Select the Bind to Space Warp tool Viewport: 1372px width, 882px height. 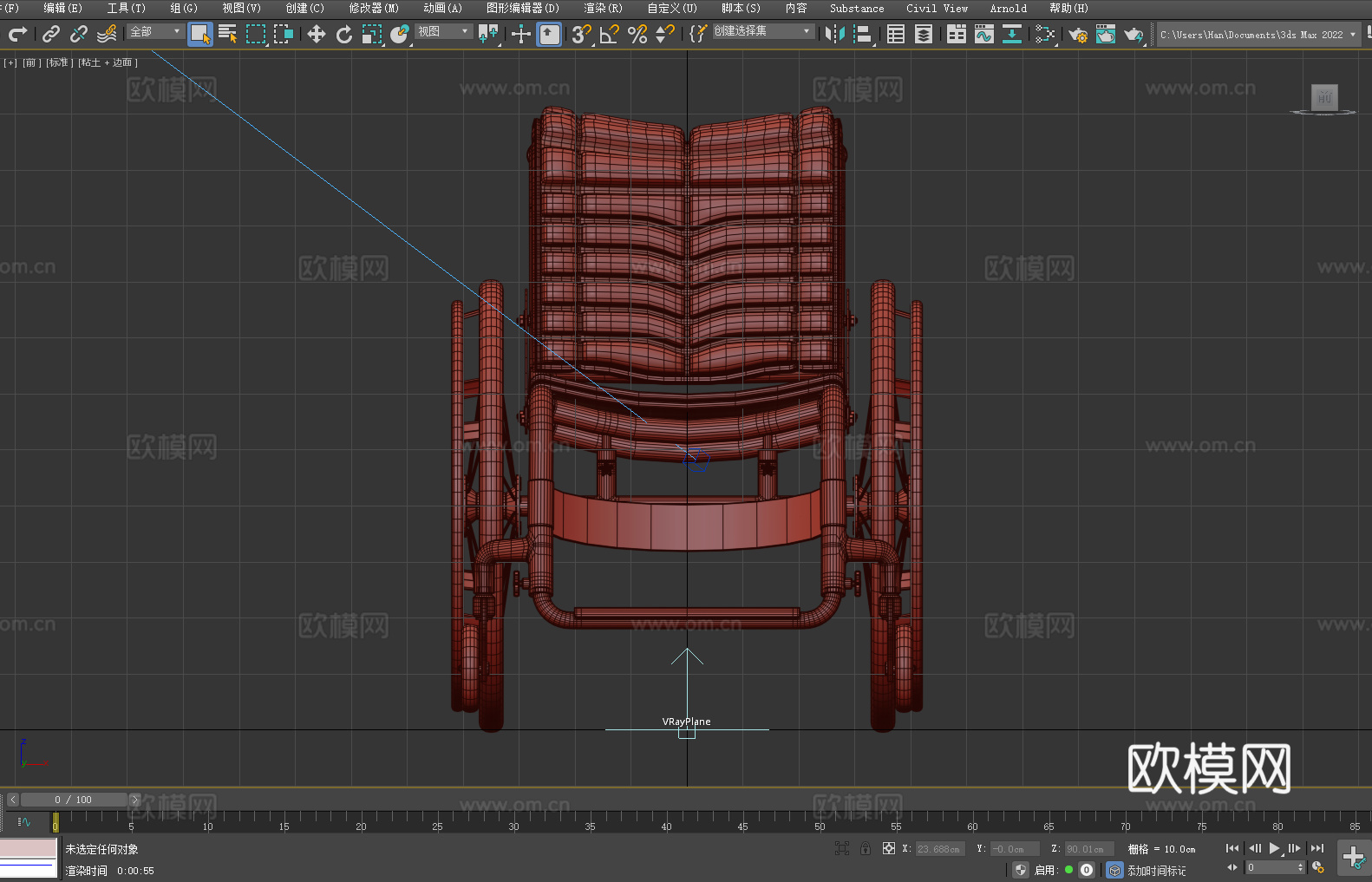tap(107, 35)
